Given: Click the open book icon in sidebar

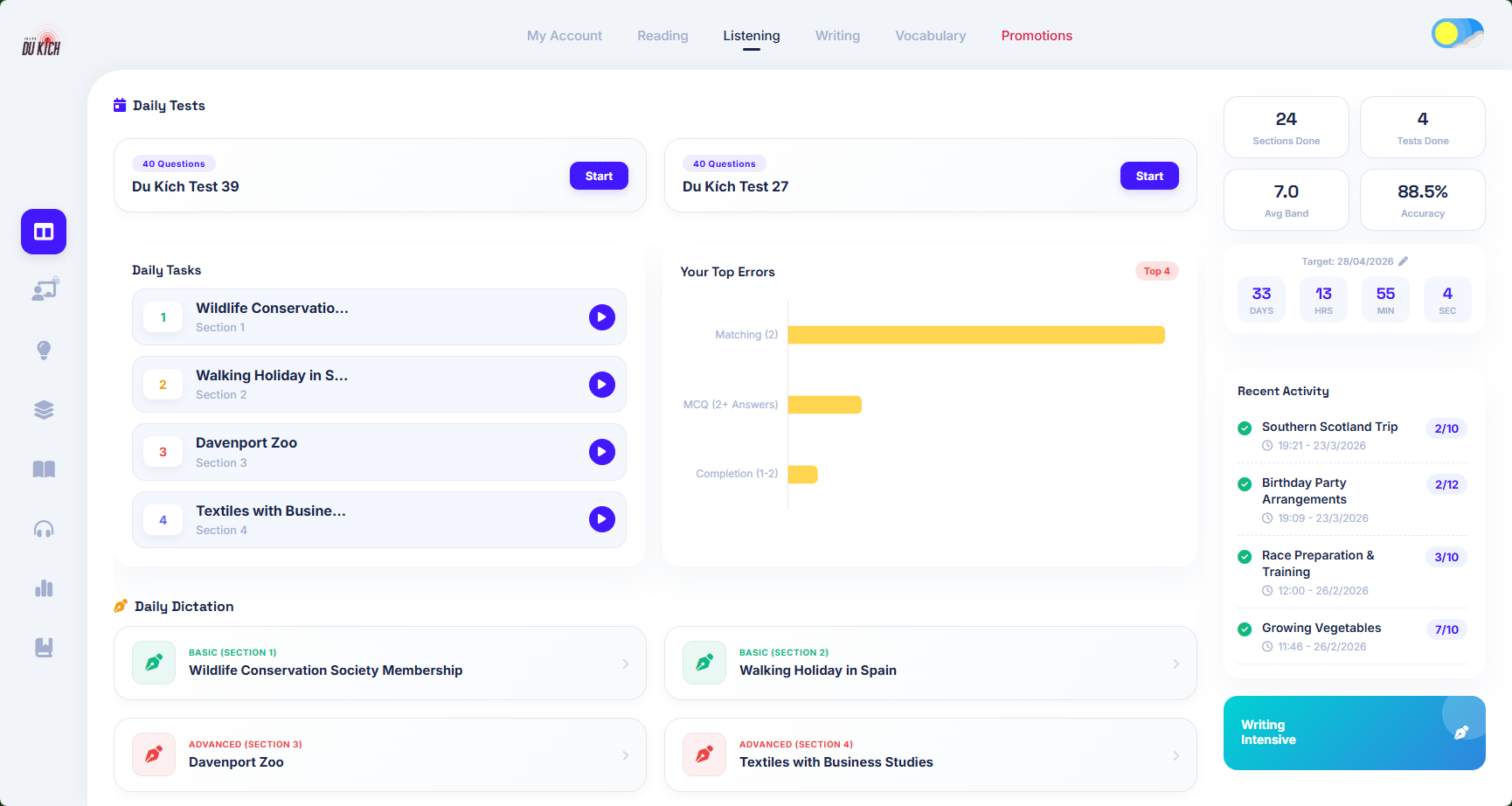Looking at the screenshot, I should coord(44,469).
